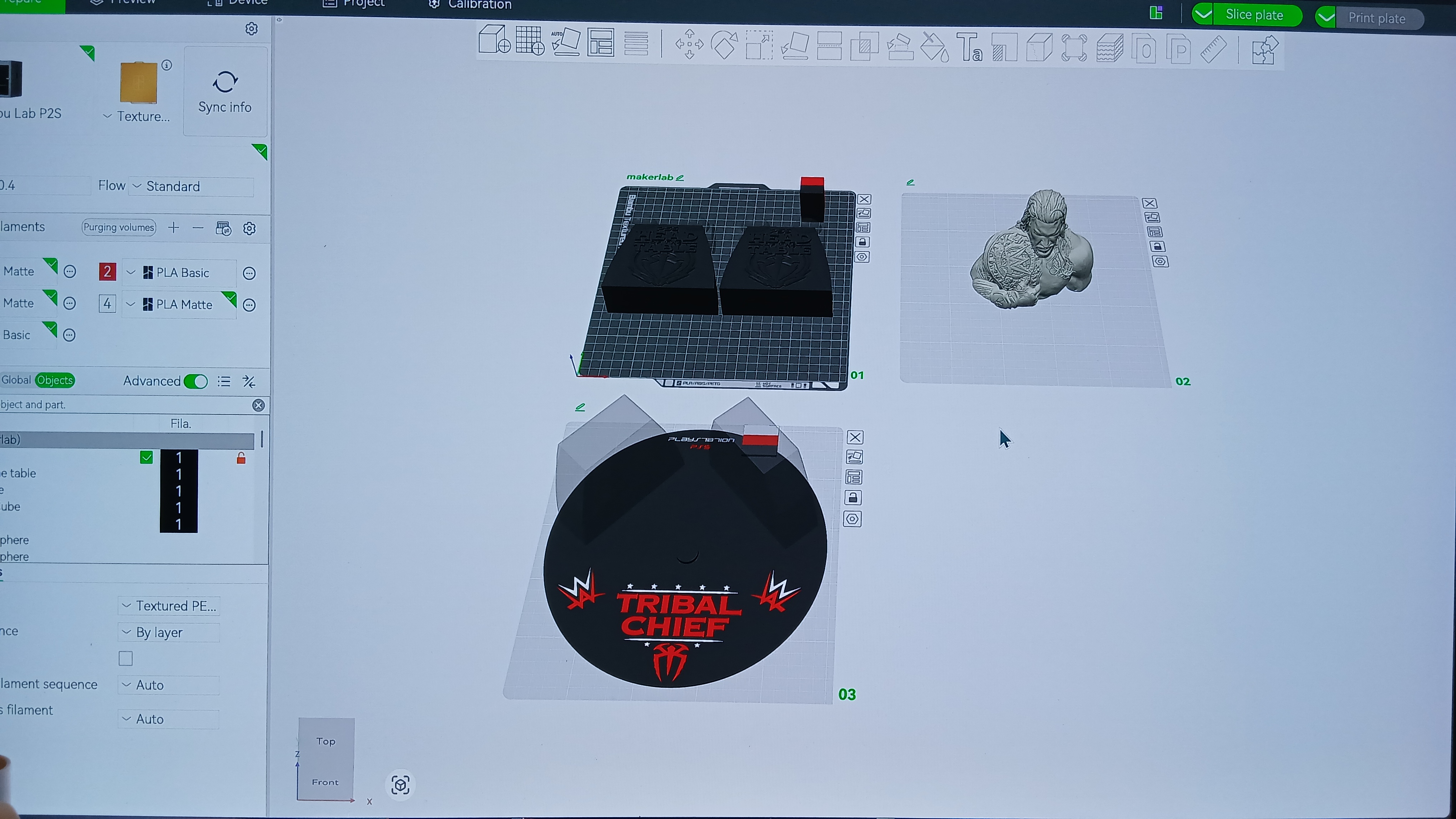Image resolution: width=1456 pixels, height=819 pixels.
Task: Select the Cut tool
Action: 829,46
